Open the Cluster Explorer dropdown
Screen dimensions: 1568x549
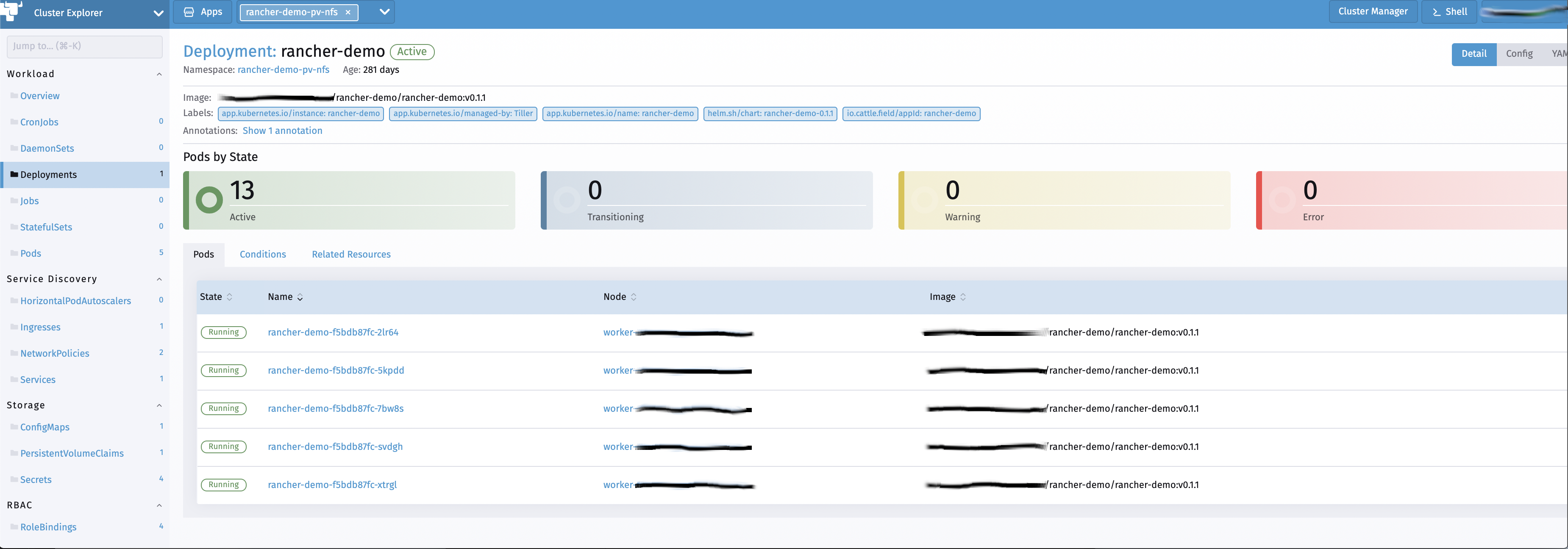point(158,13)
